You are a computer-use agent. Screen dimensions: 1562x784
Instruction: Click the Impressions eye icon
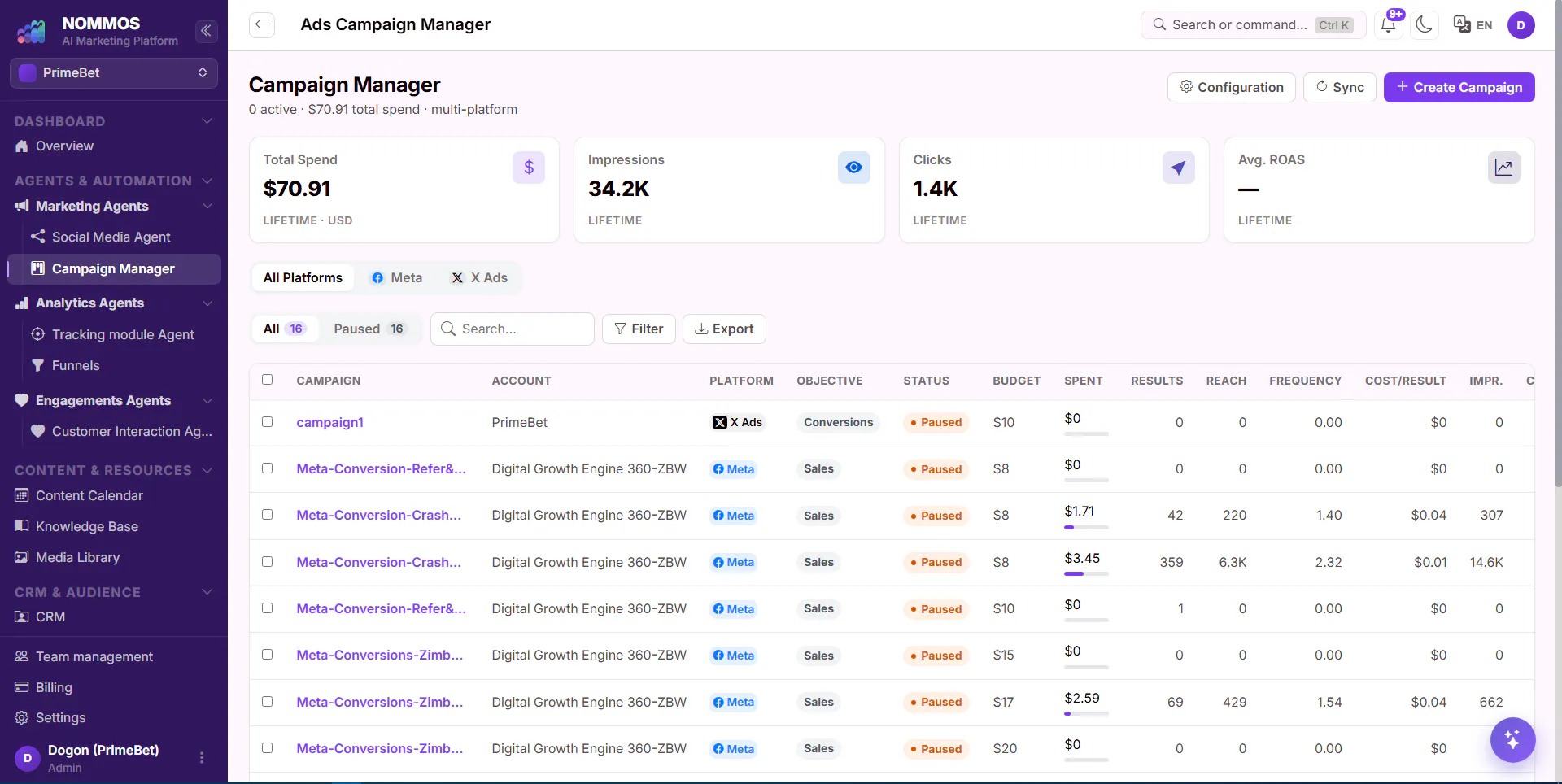(853, 168)
